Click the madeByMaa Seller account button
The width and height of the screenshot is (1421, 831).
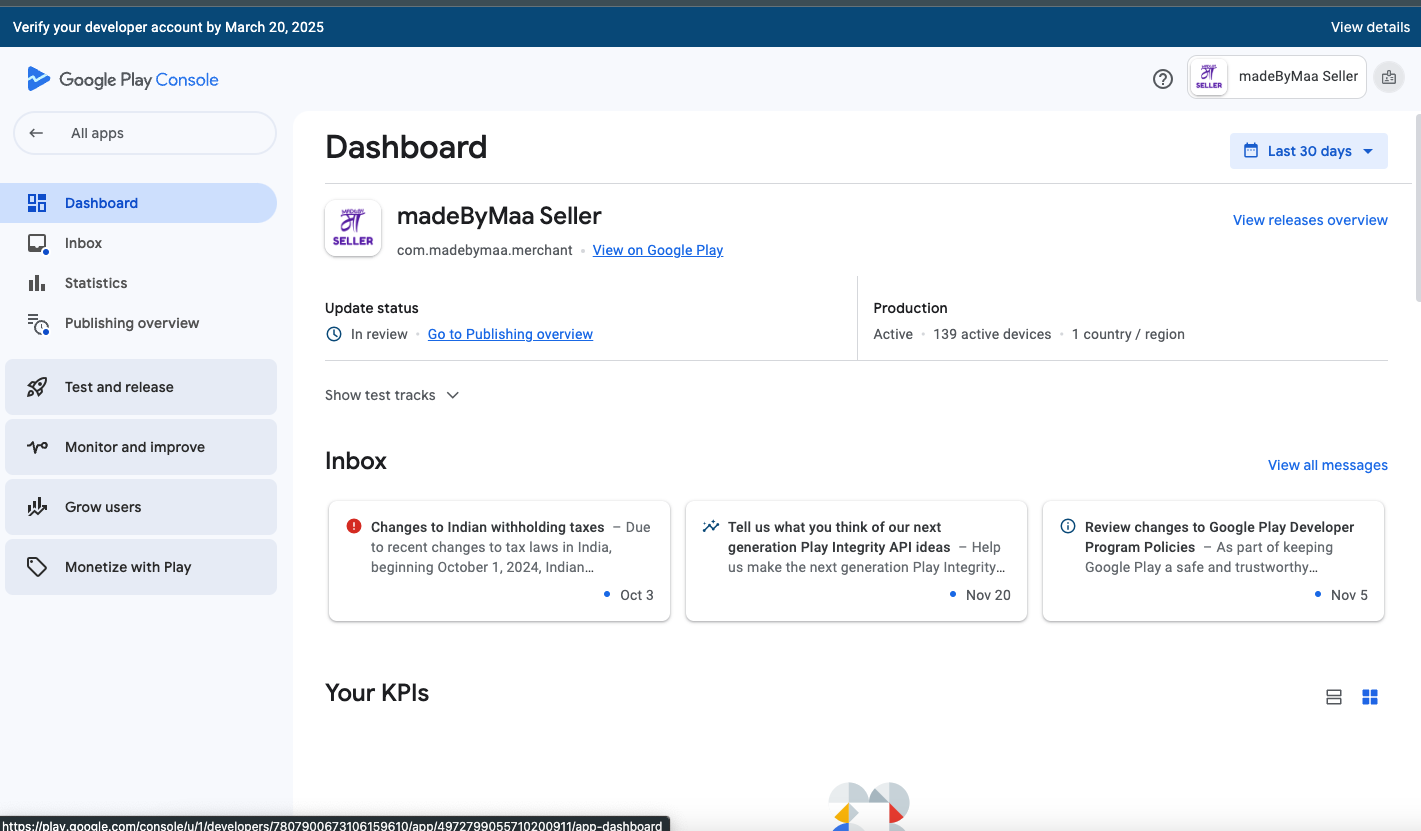[1277, 77]
